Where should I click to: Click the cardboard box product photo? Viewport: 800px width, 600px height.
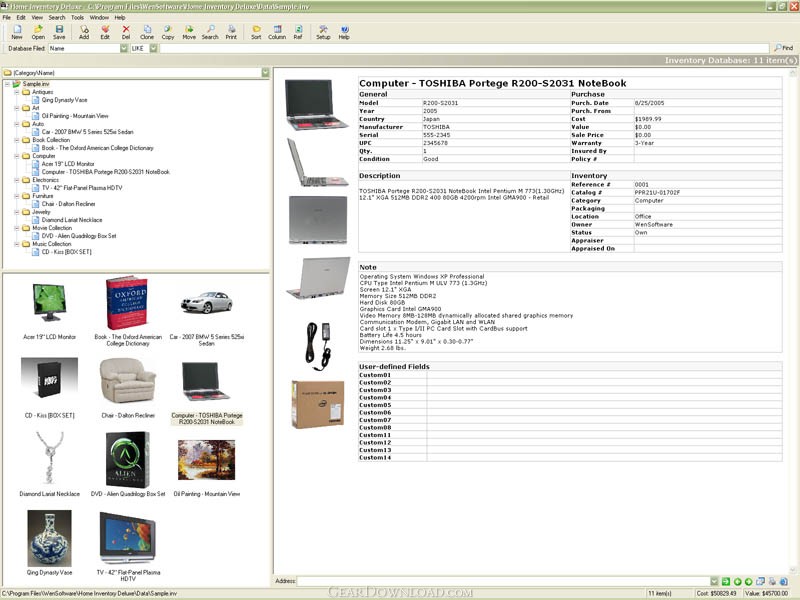pyautogui.click(x=318, y=404)
